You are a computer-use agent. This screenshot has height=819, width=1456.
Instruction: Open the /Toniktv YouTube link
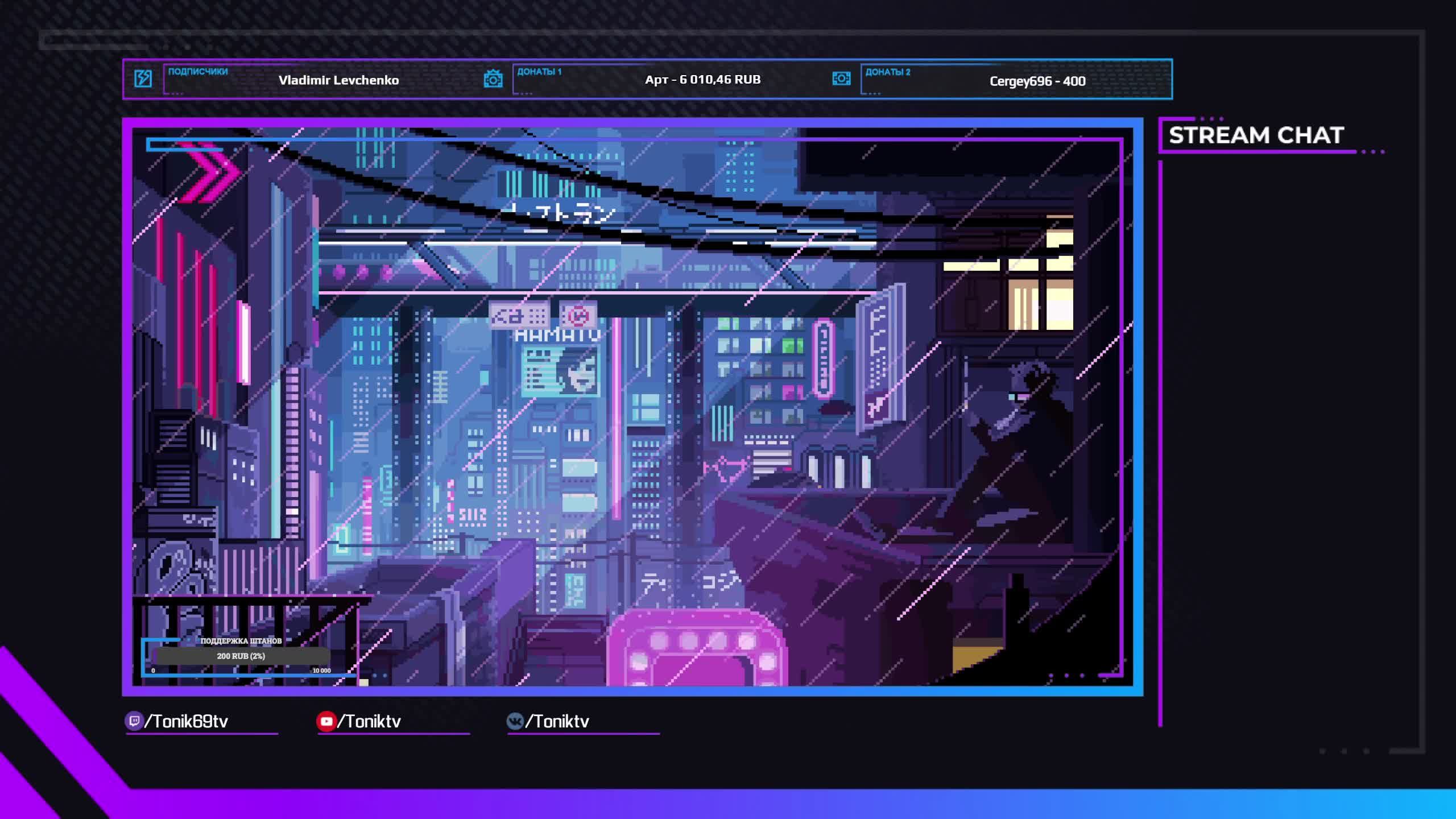369,721
